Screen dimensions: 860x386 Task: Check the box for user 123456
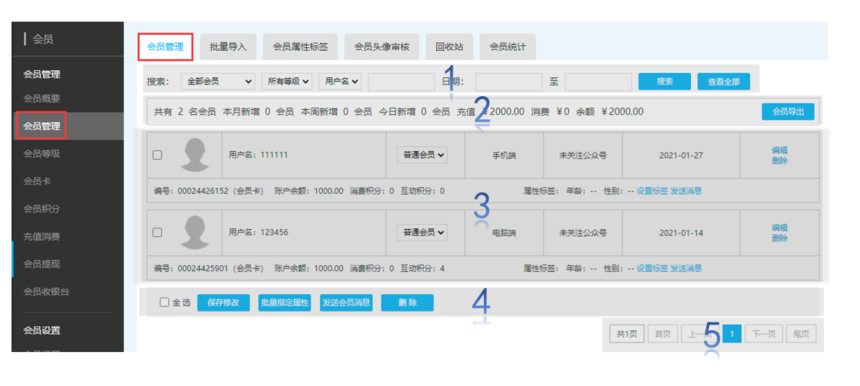pyautogui.click(x=157, y=232)
